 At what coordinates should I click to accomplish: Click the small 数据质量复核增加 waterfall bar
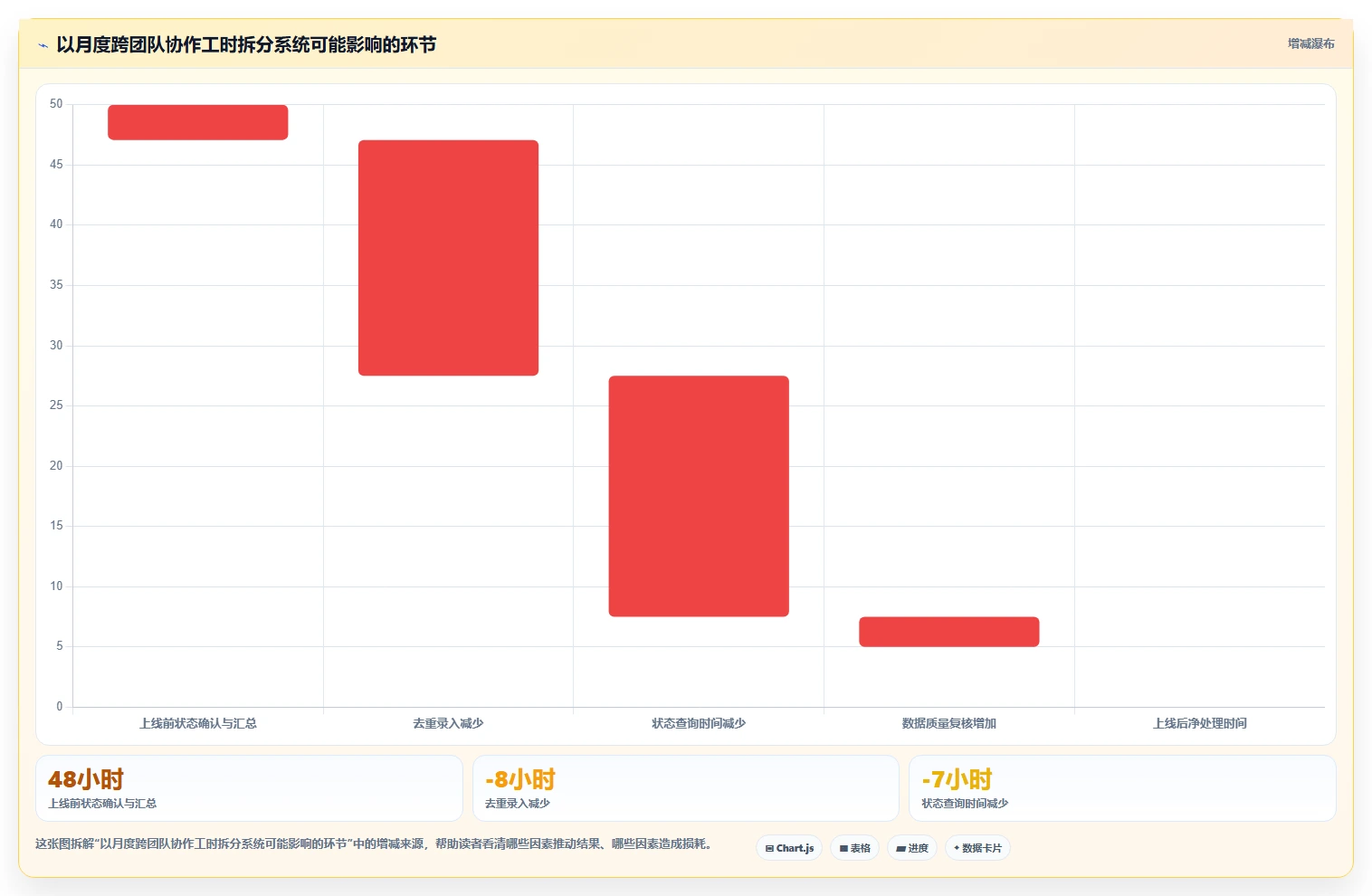coord(949,632)
